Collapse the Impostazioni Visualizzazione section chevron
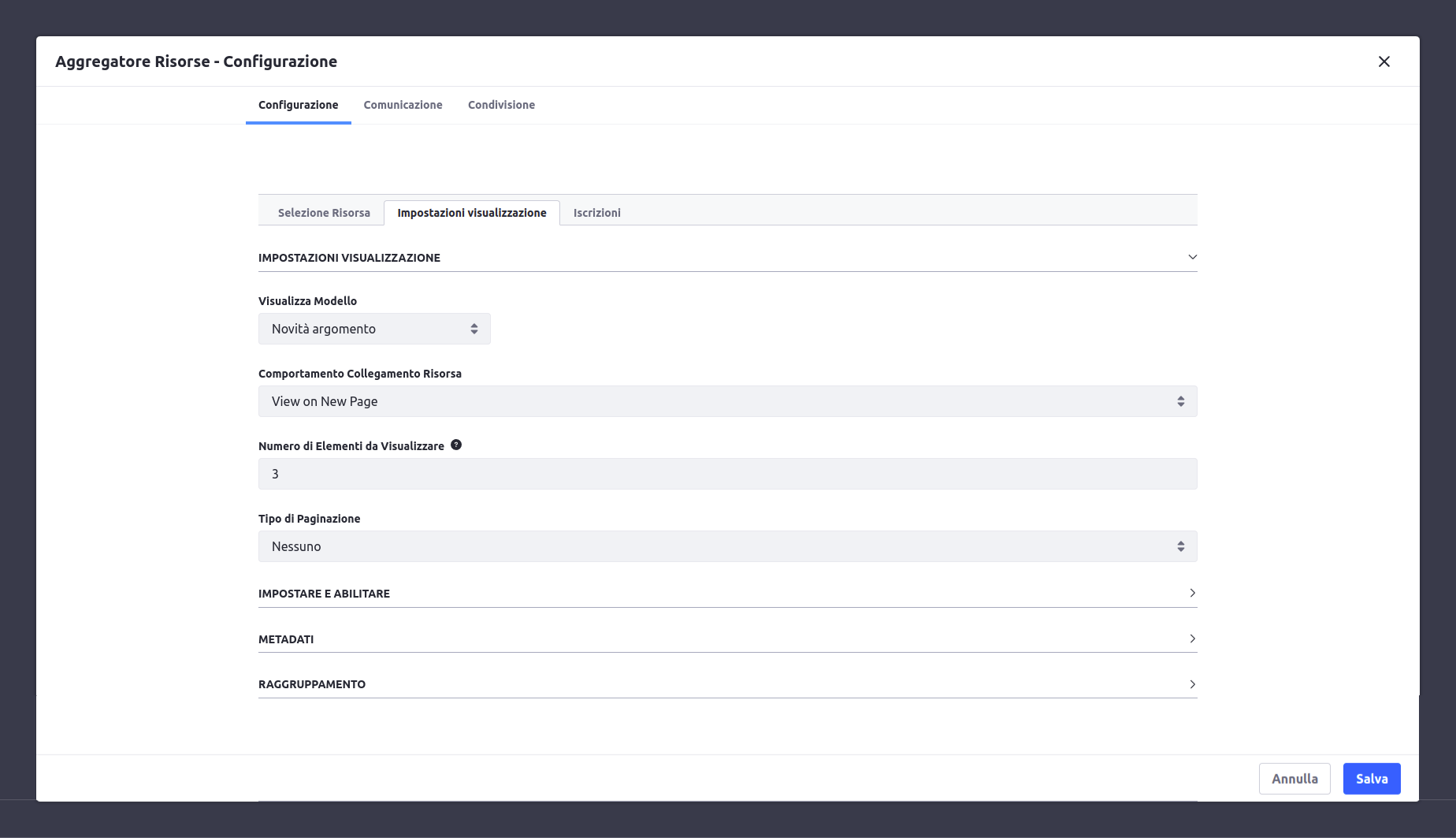Image resolution: width=1456 pixels, height=838 pixels. pyautogui.click(x=1192, y=258)
